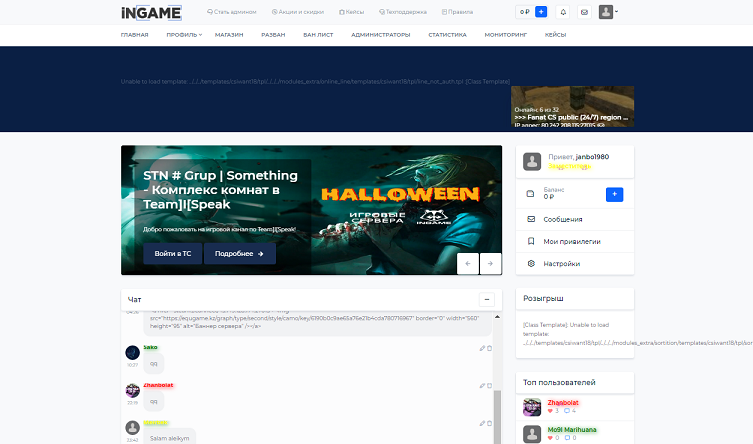Collapse the chat panel with minus button
The image size is (753, 444).
pyautogui.click(x=486, y=299)
